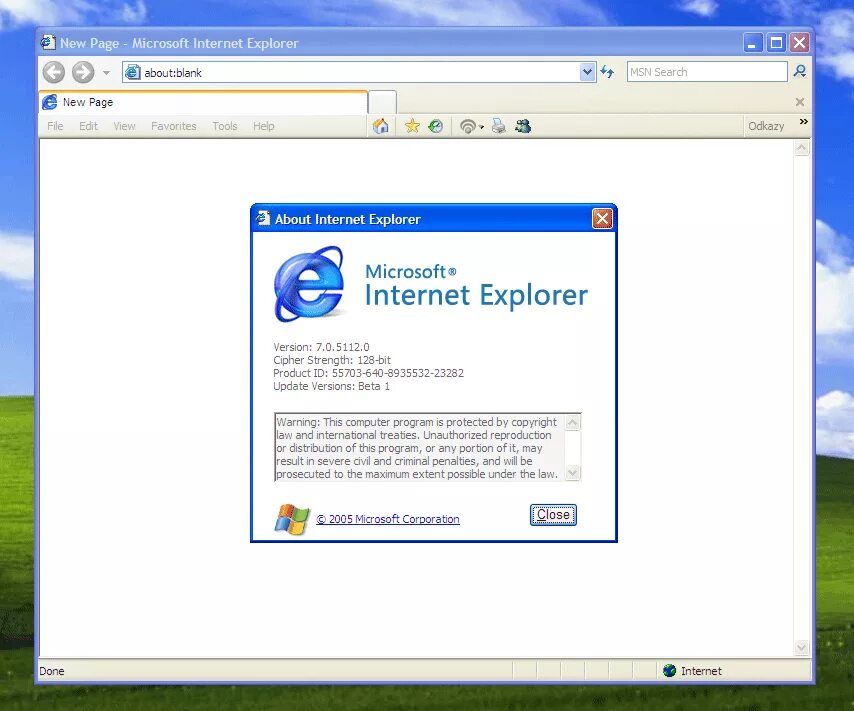Click the Done status text
854x711 pixels.
point(52,671)
